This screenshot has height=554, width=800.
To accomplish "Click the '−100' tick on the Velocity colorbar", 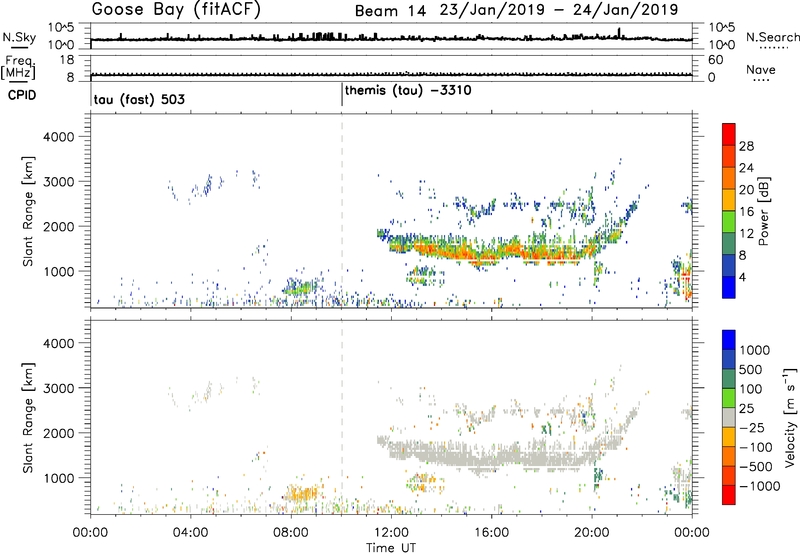I will (756, 447).
